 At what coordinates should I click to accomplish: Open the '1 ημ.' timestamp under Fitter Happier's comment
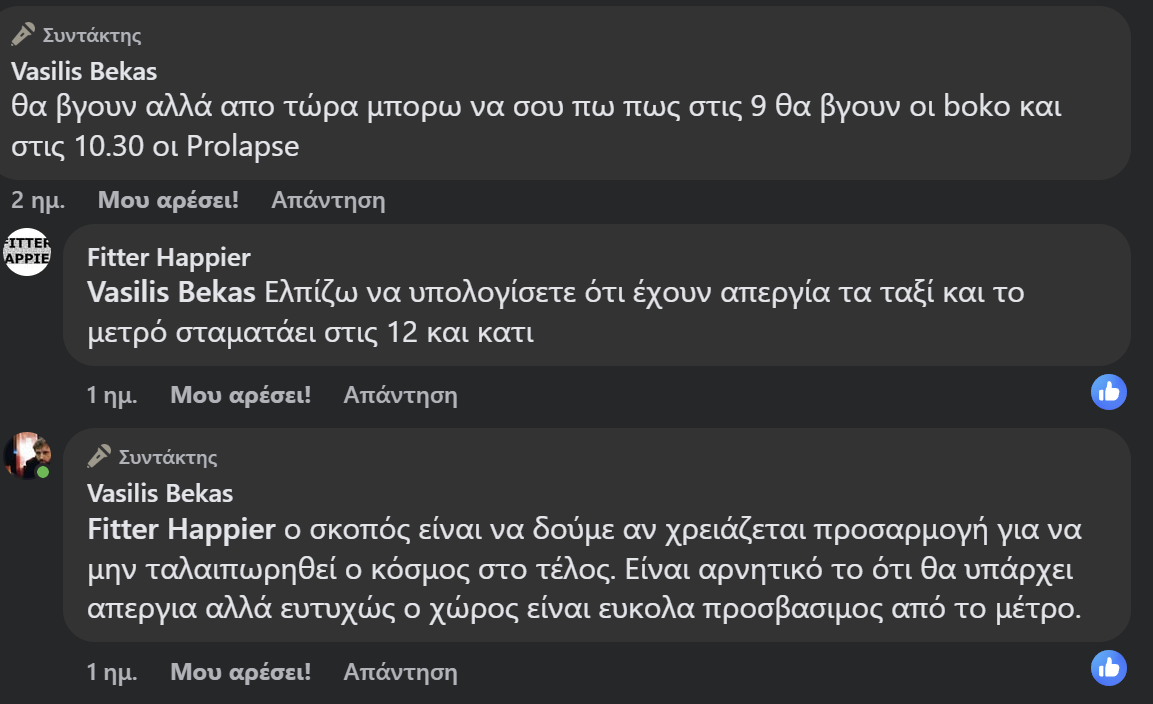click(x=111, y=395)
